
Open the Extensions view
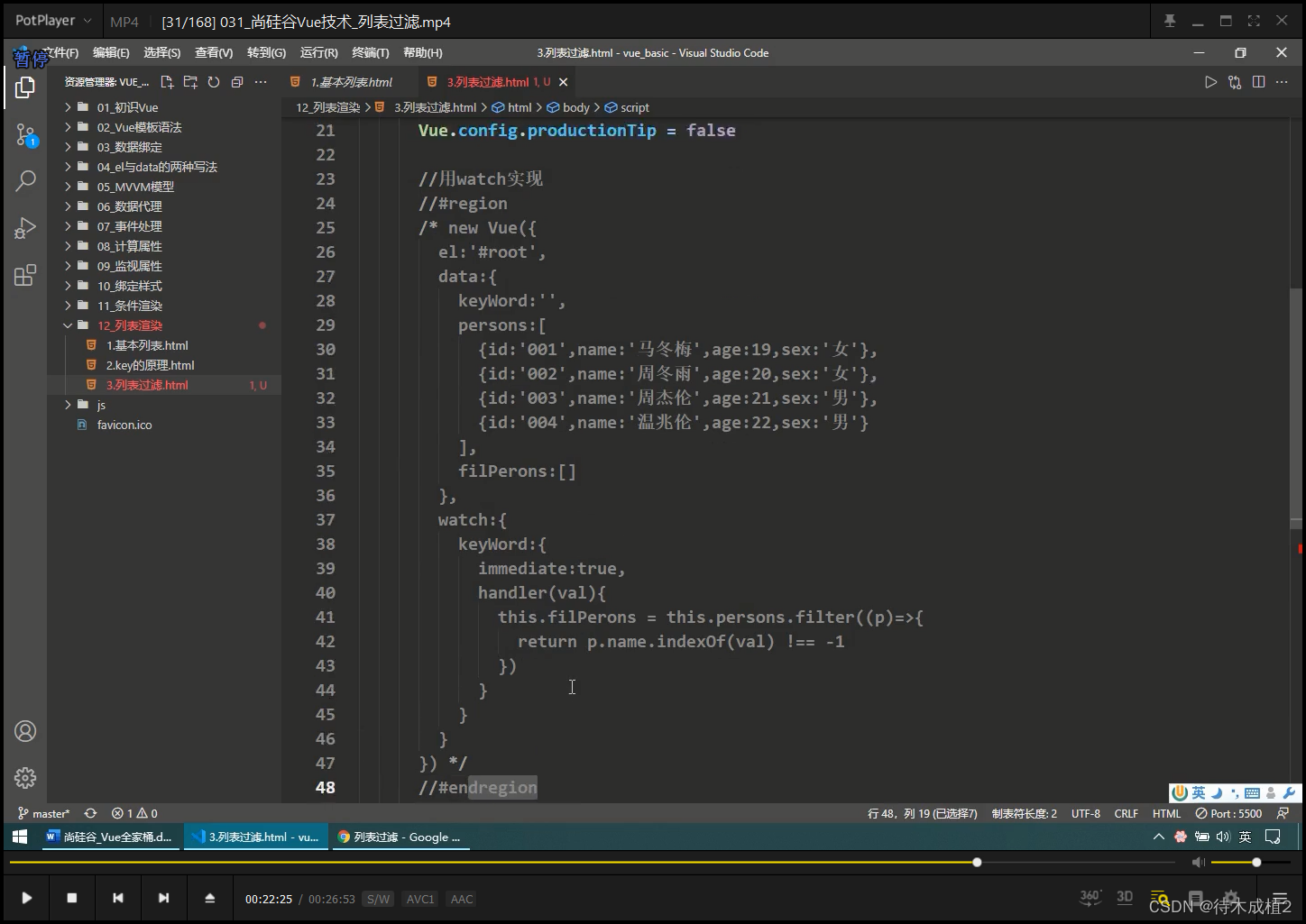(x=25, y=275)
